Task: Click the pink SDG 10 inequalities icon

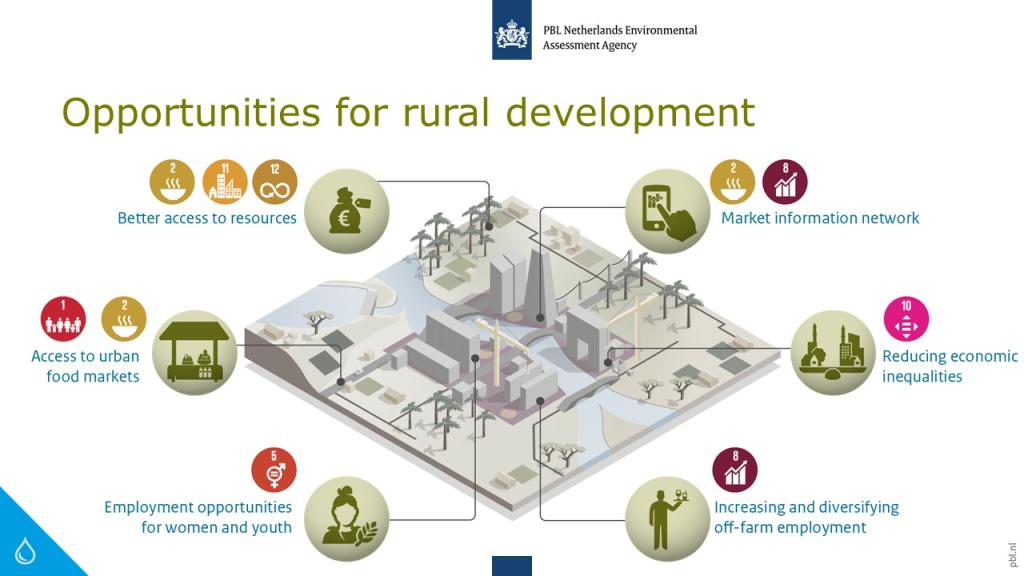Action: 906,320
